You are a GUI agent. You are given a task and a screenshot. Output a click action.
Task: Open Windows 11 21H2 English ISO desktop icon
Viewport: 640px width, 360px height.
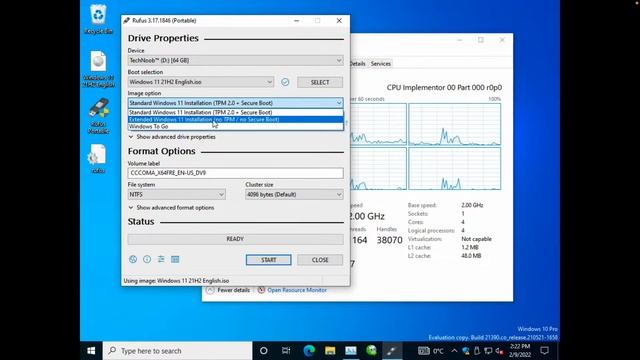point(98,69)
